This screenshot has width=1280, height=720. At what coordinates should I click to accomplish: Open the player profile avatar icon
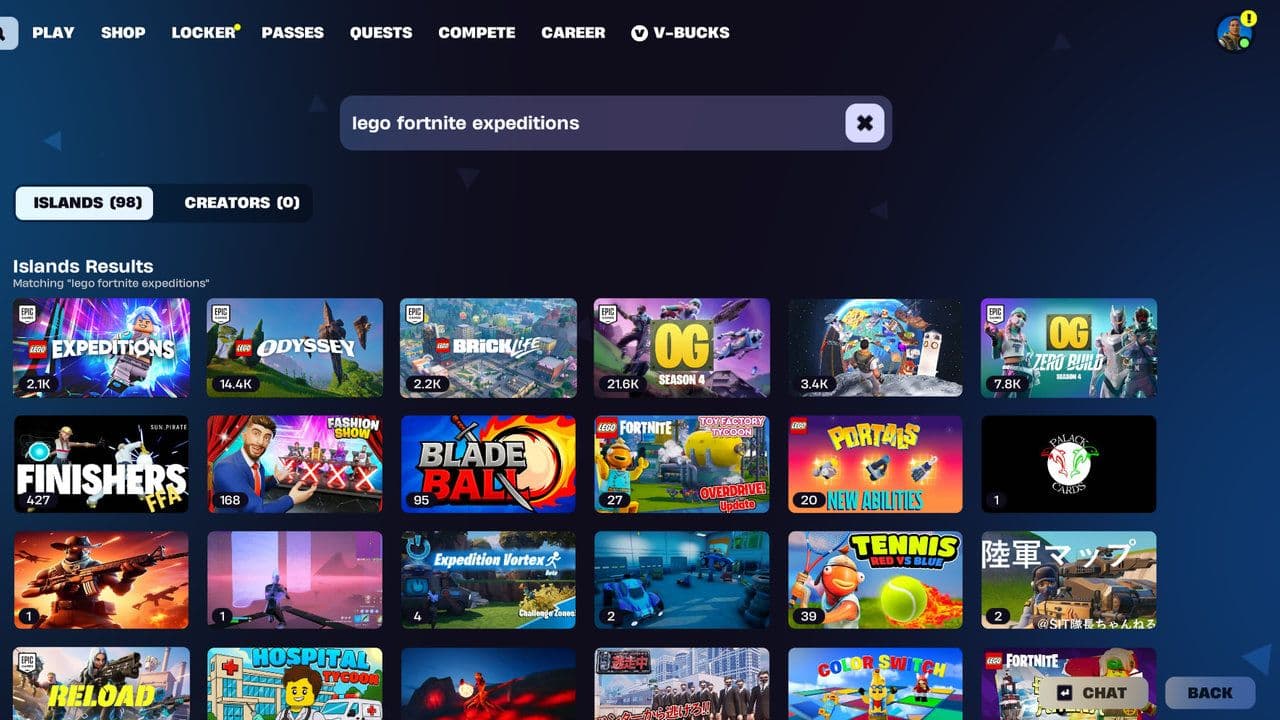pos(1234,33)
